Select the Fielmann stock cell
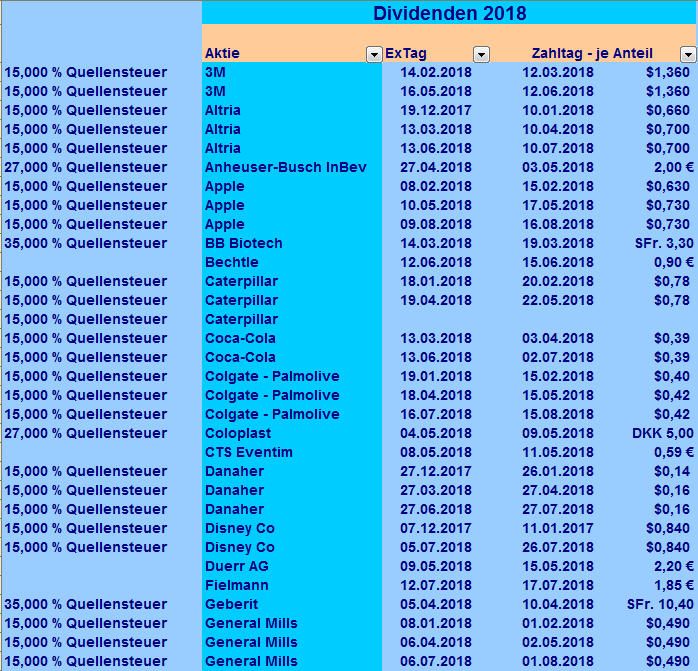 tap(292, 585)
